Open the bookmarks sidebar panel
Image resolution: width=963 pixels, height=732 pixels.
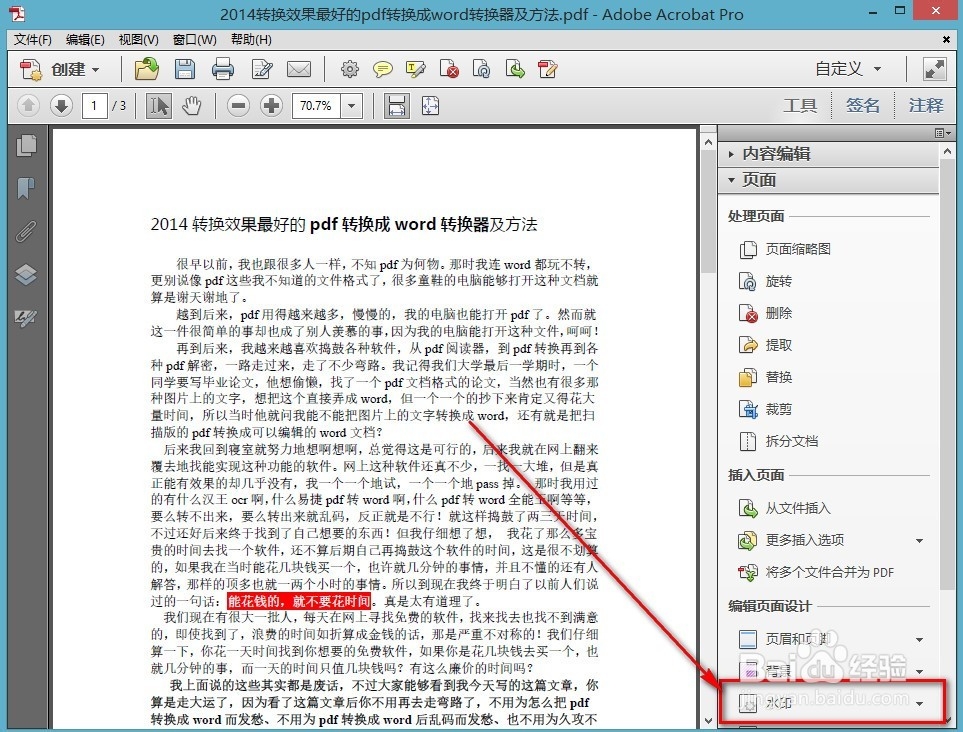pos(26,188)
